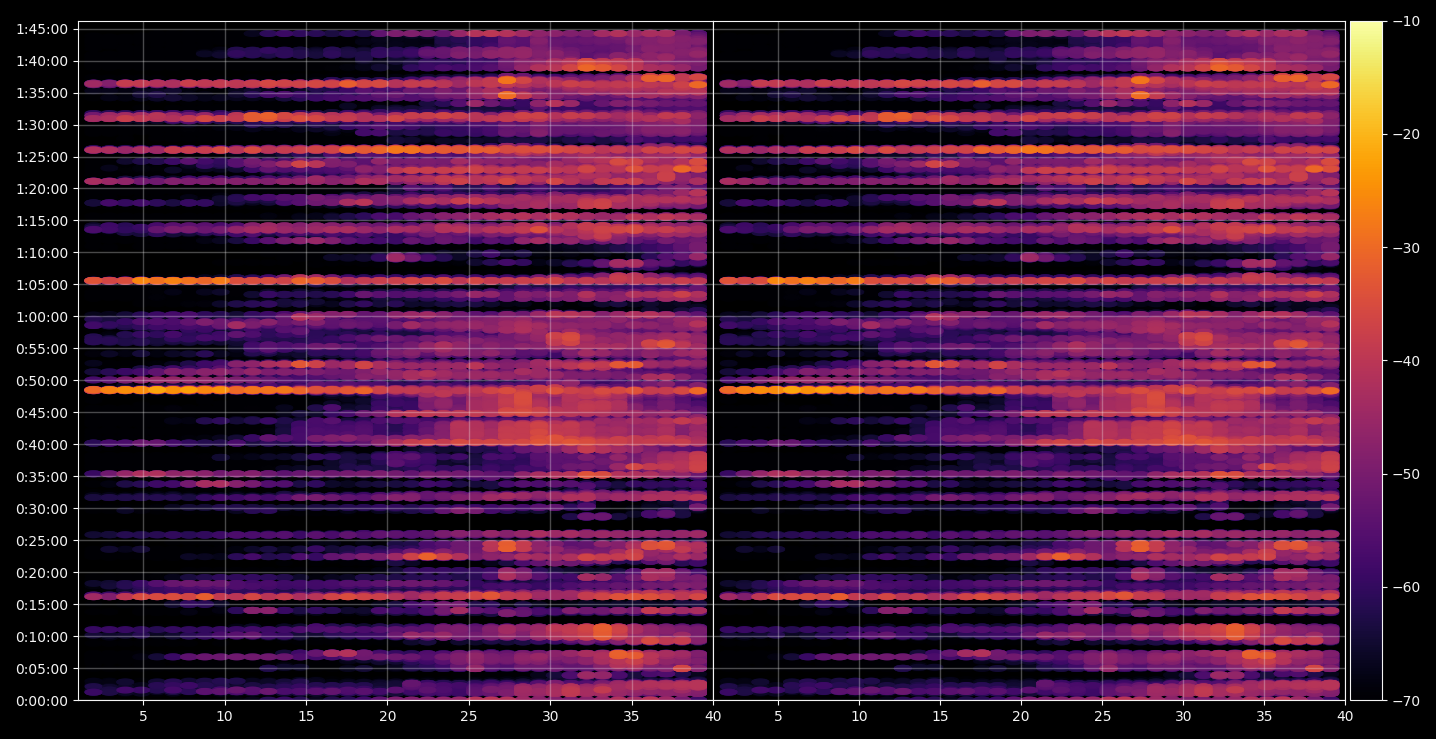Click x-axis label 10 of right spectrogram
This screenshot has height=739, width=1436.
coord(858,716)
